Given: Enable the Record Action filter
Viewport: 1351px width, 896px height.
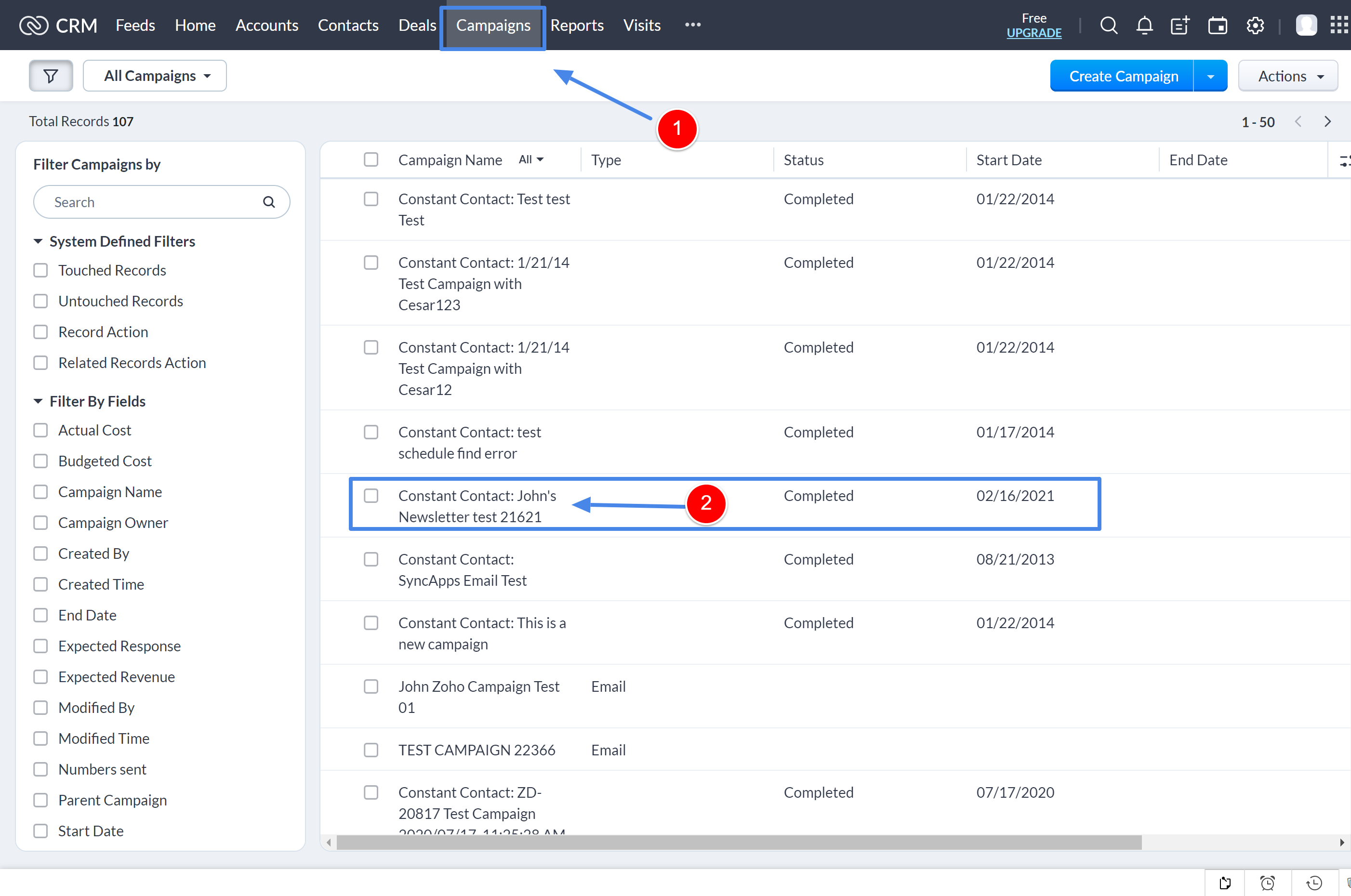Looking at the screenshot, I should (40, 332).
